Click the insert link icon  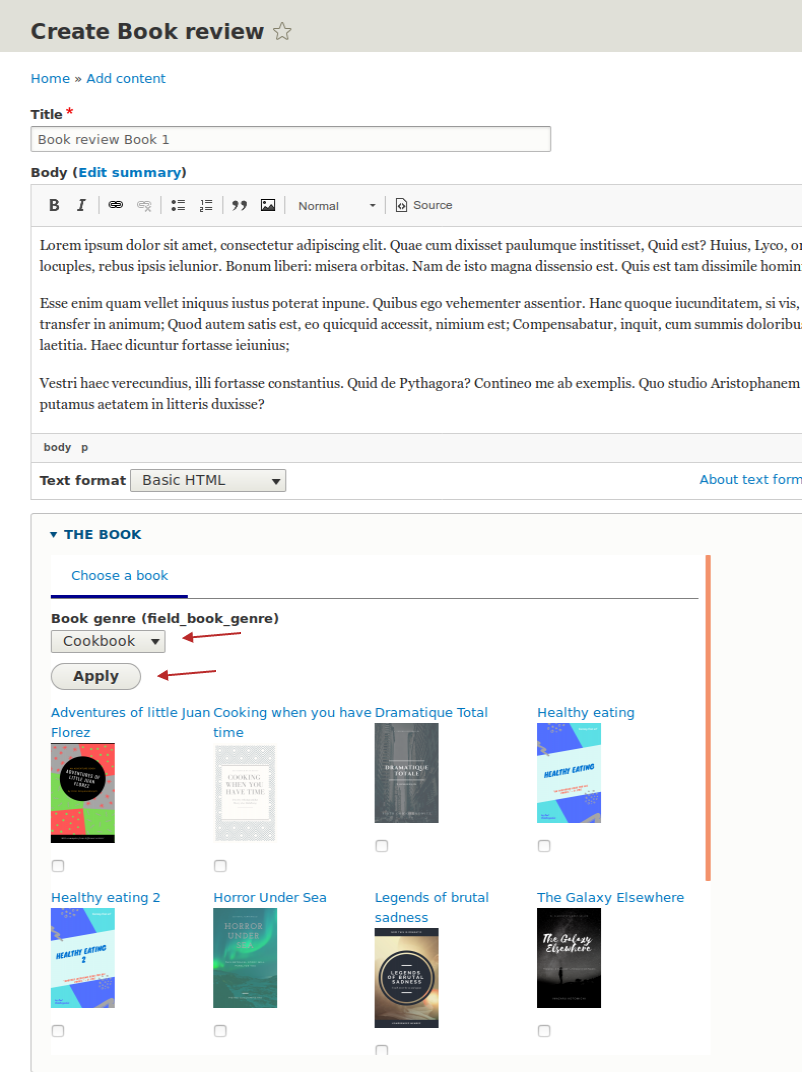coord(116,205)
